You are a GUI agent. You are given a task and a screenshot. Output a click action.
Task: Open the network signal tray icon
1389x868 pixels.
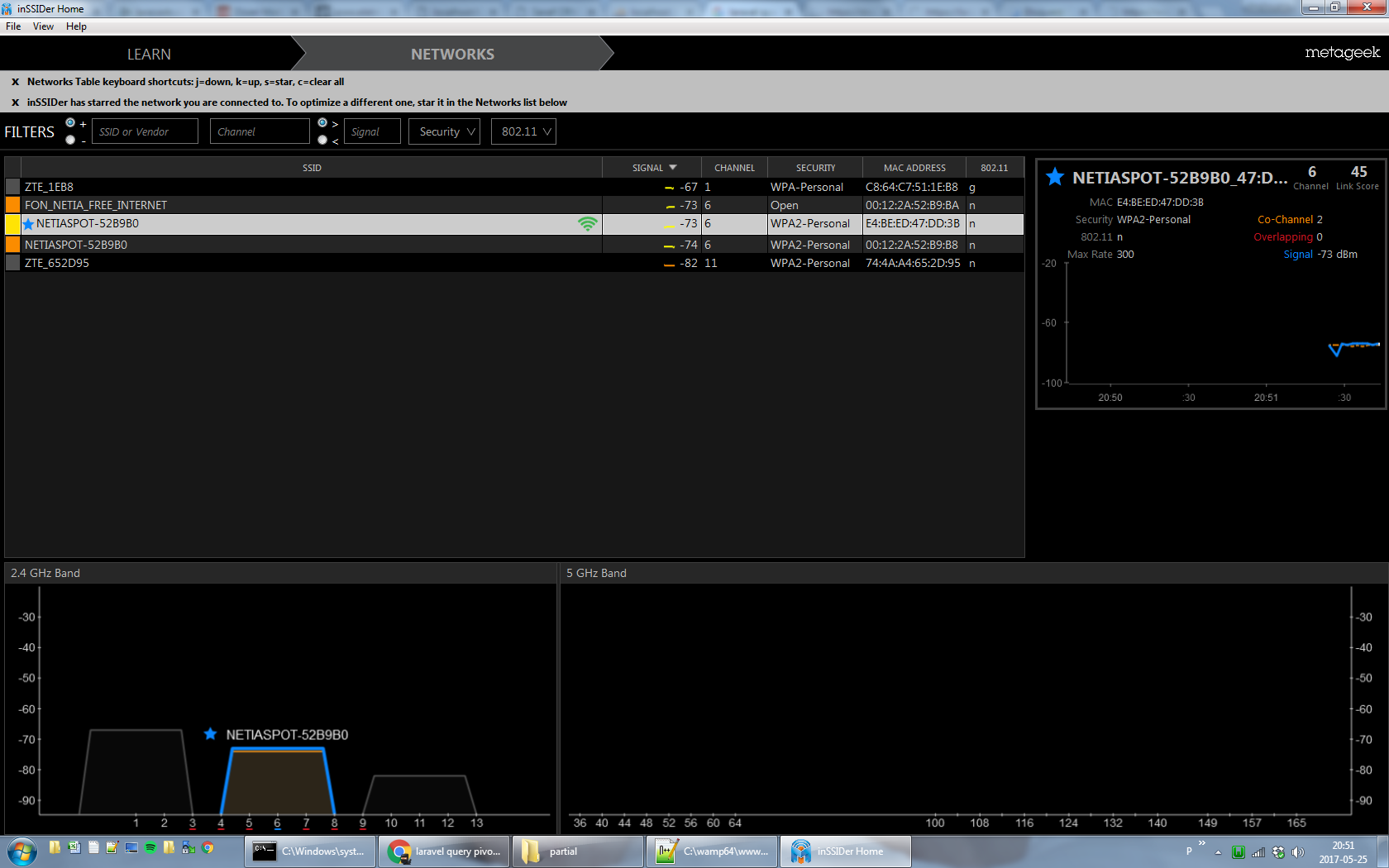[x=1258, y=852]
